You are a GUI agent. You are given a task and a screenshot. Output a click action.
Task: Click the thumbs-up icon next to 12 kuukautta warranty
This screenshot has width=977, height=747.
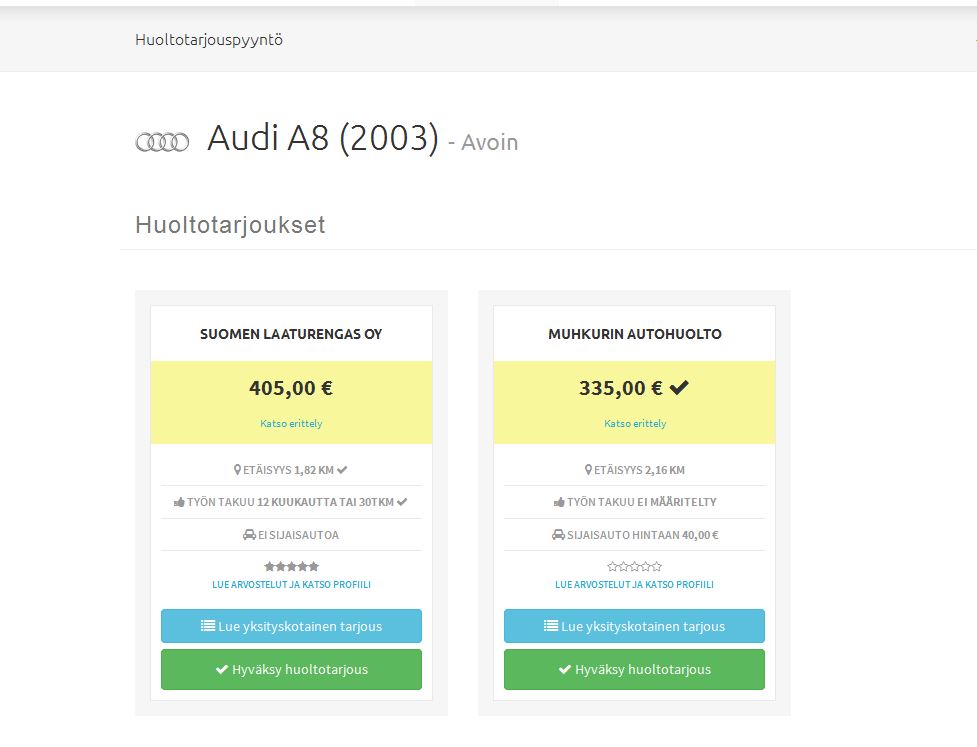tap(179, 502)
